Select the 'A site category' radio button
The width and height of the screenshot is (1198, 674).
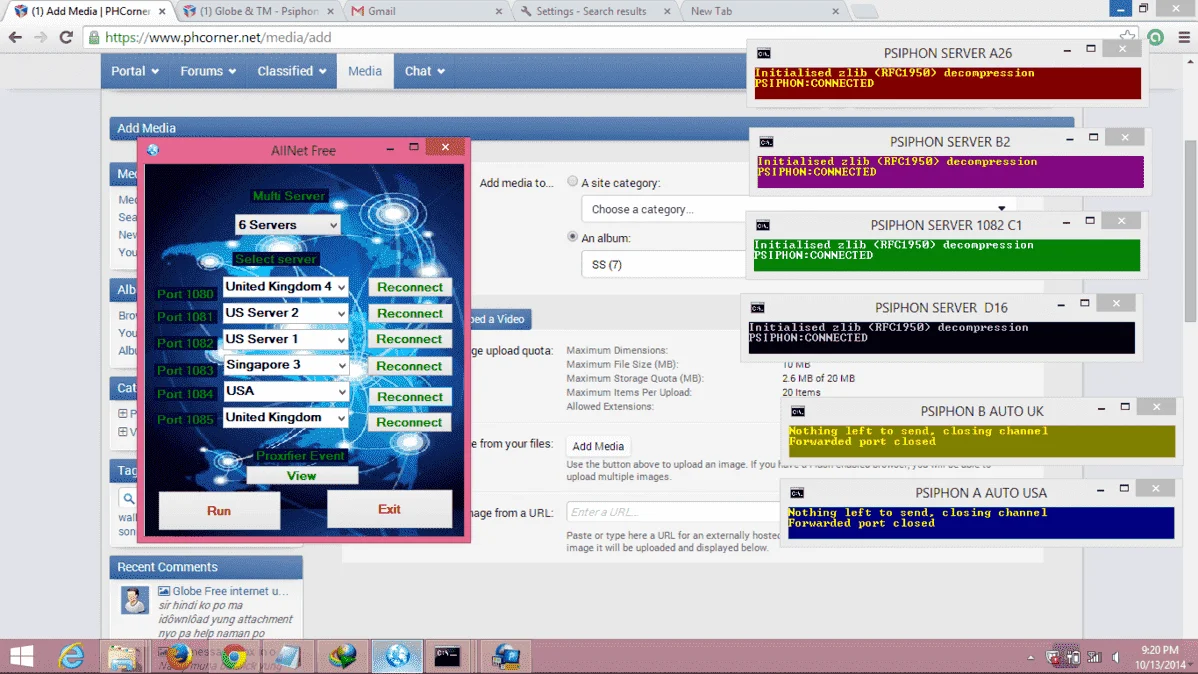point(572,182)
